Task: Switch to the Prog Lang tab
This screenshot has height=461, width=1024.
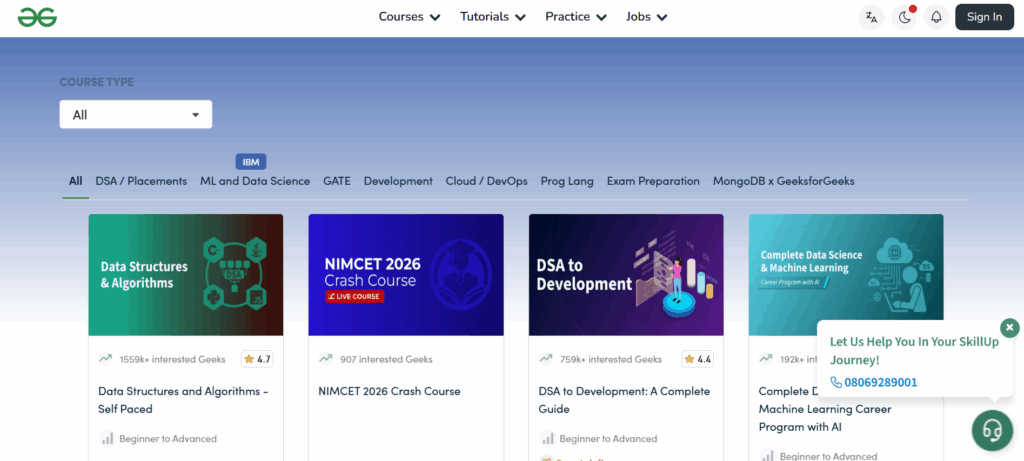Action: (x=567, y=182)
